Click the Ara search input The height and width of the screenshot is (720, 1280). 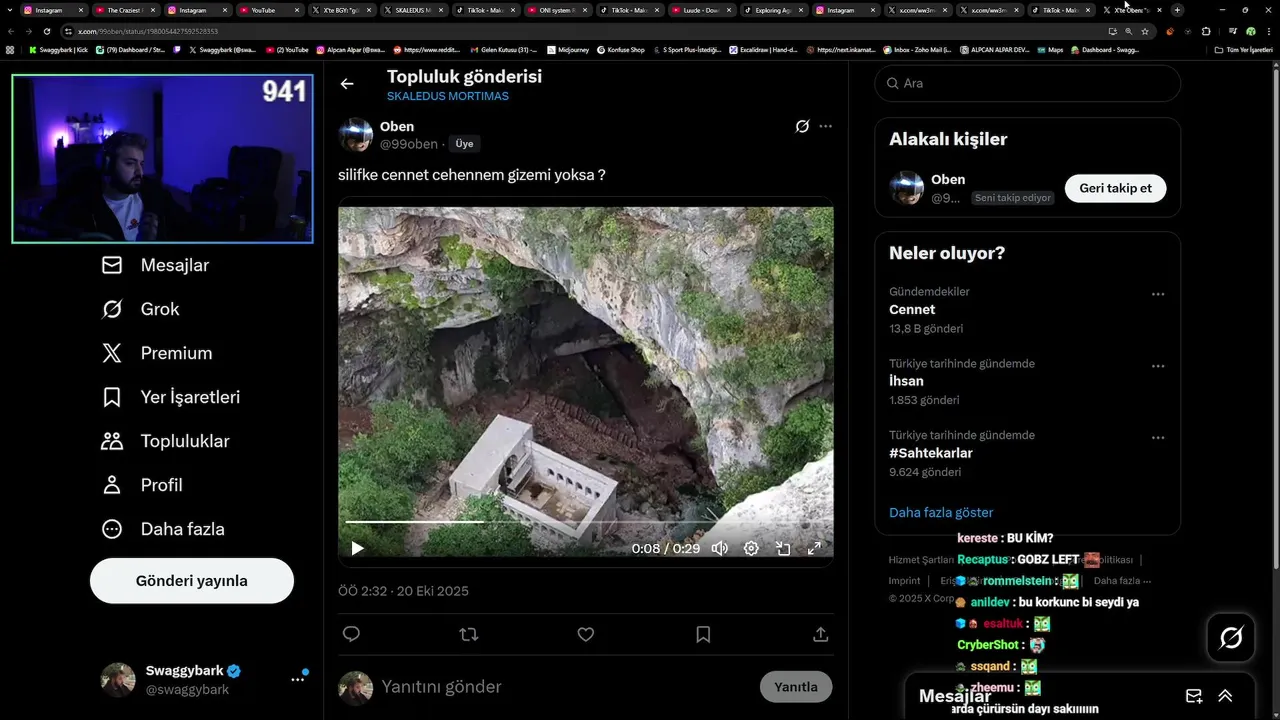1028,83
